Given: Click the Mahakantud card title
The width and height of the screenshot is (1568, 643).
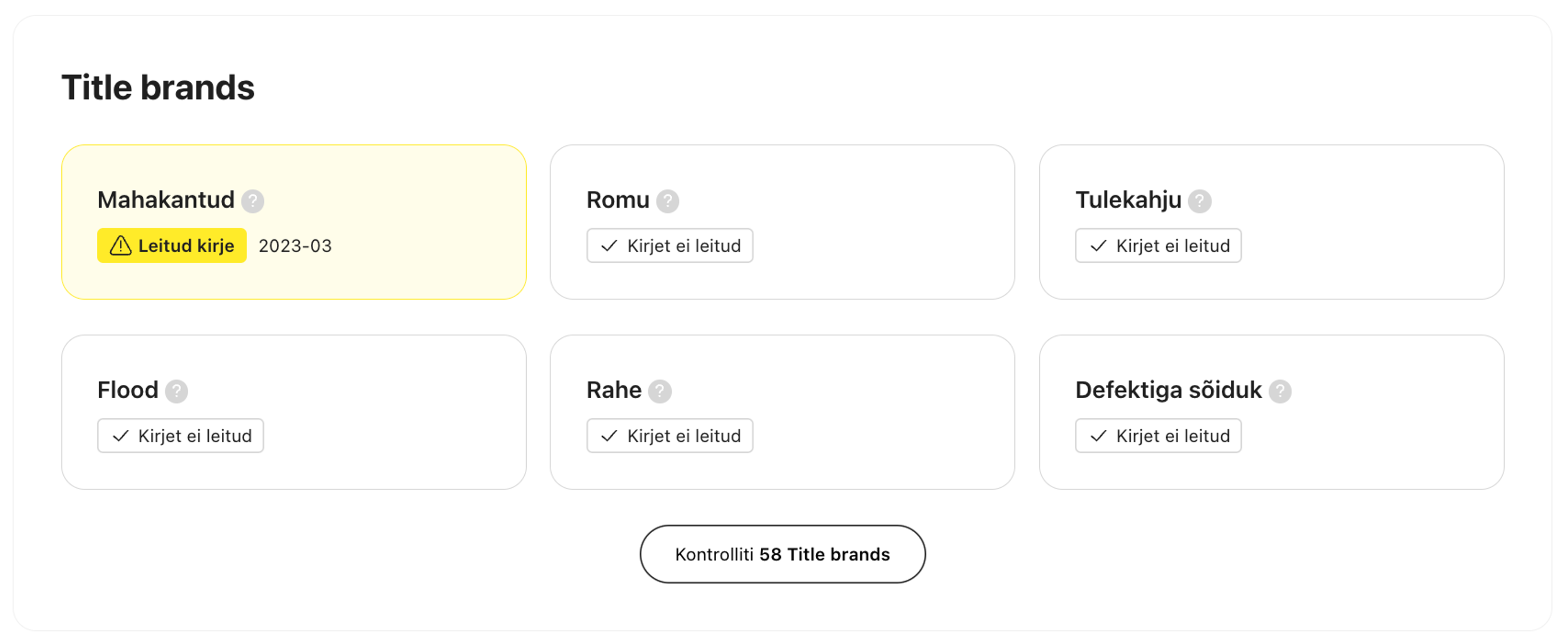Looking at the screenshot, I should [x=165, y=200].
